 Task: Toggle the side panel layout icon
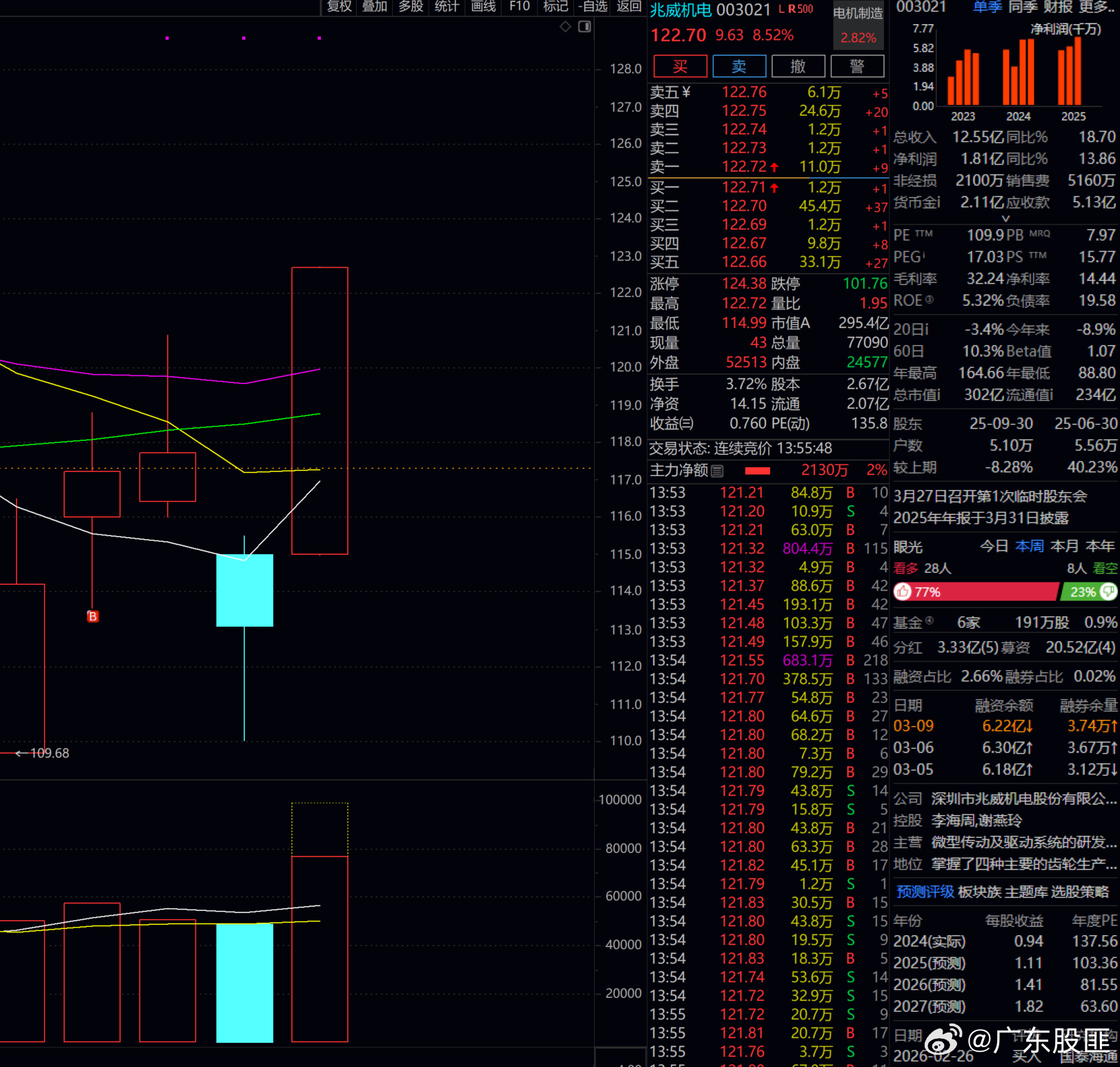point(584,27)
